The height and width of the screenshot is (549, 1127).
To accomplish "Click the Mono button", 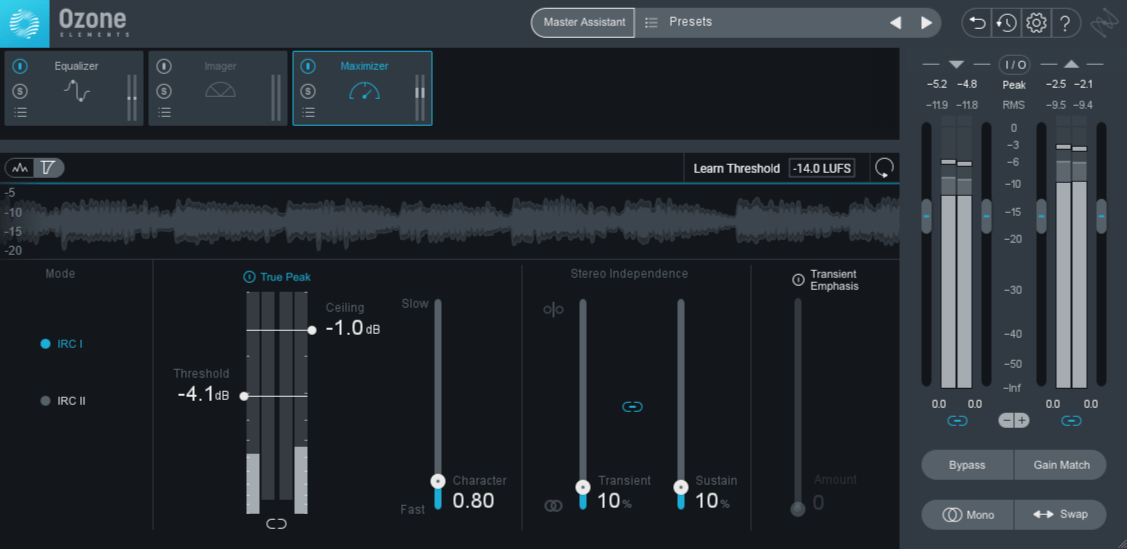I will [x=967, y=515].
